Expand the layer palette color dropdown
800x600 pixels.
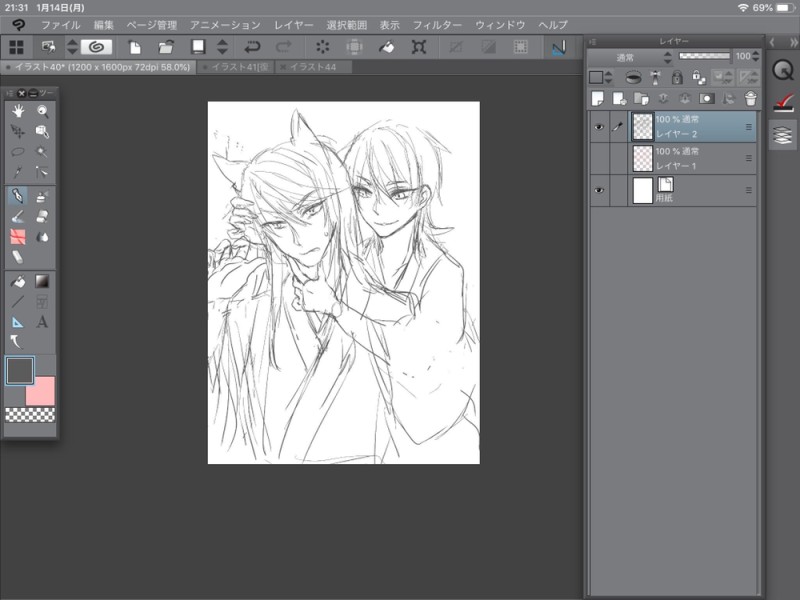click(599, 77)
